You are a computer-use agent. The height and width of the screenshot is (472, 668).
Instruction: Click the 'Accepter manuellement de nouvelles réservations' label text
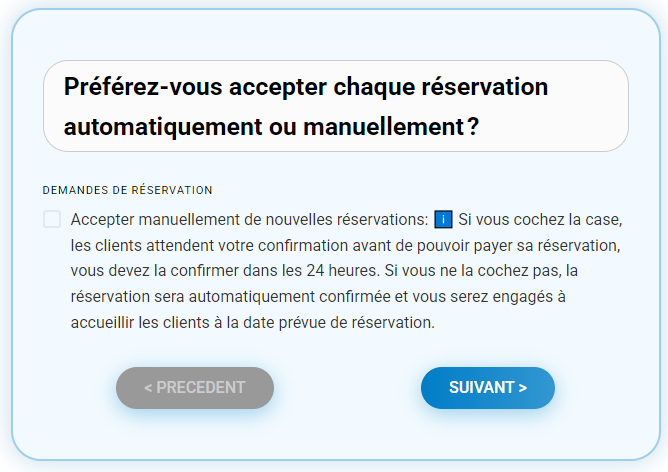pyautogui.click(x=249, y=220)
